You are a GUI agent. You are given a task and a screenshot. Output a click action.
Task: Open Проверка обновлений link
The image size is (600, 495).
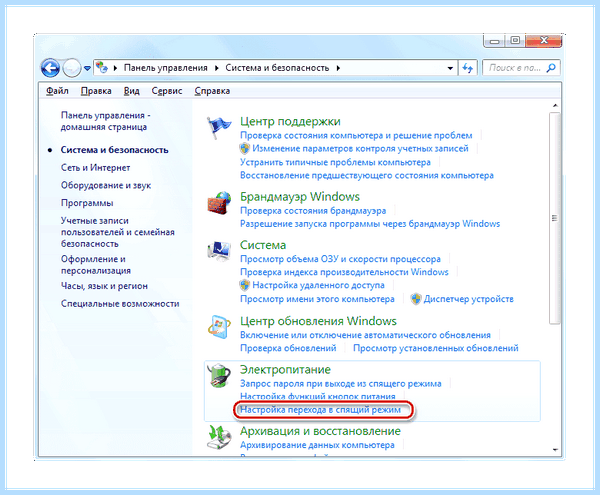[288, 348]
